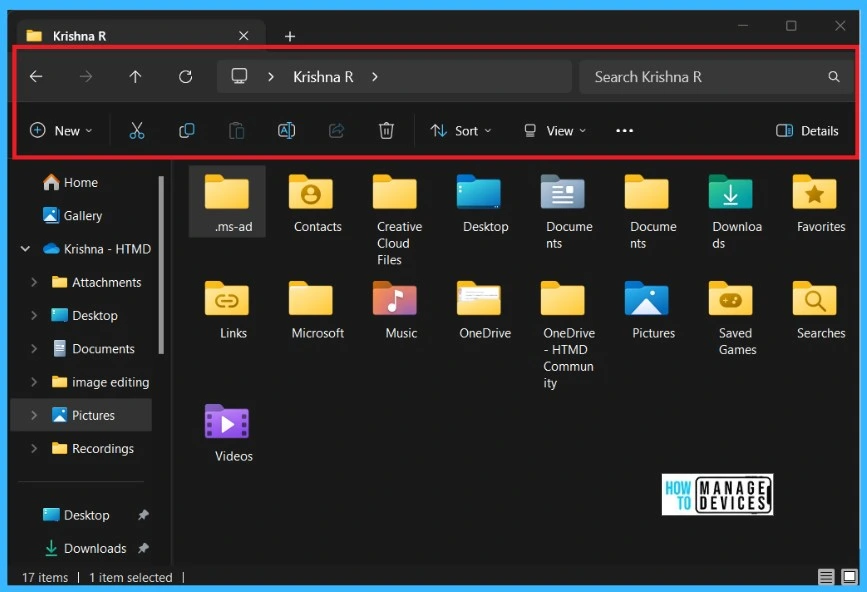Click Krishna R in the address bar
Image resolution: width=867 pixels, height=592 pixels.
323,76
